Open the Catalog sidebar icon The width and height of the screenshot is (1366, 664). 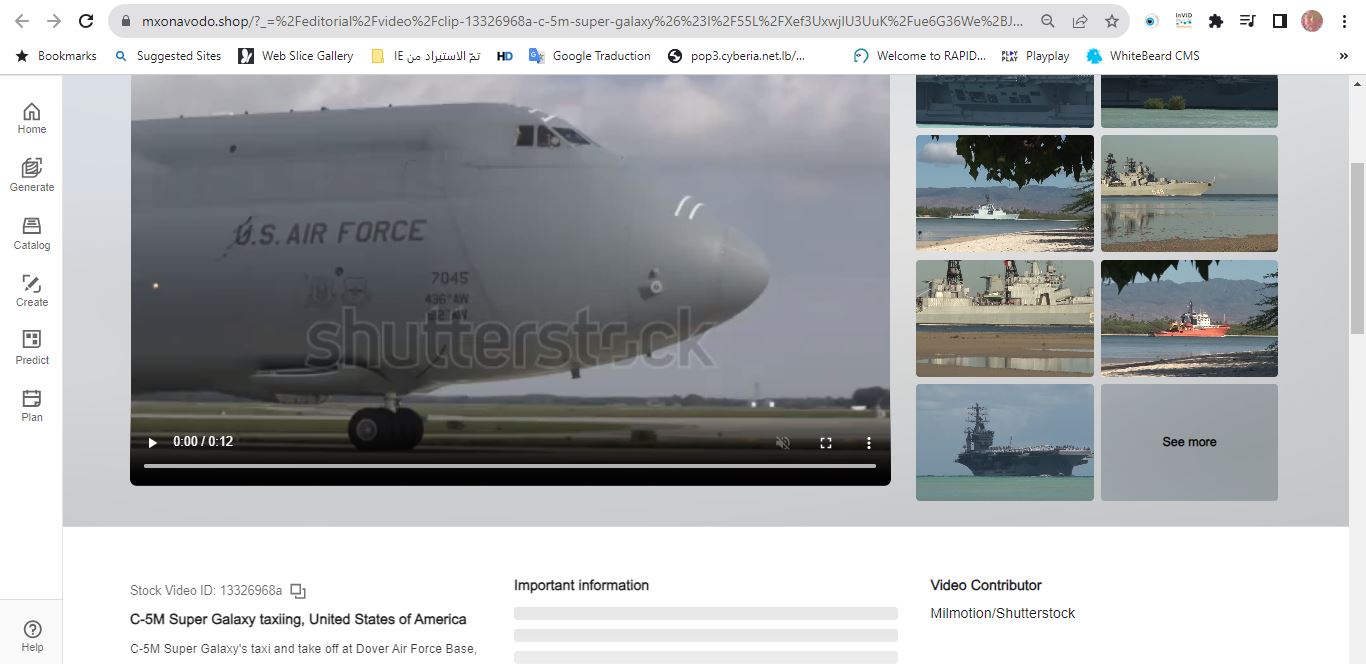coord(31,232)
